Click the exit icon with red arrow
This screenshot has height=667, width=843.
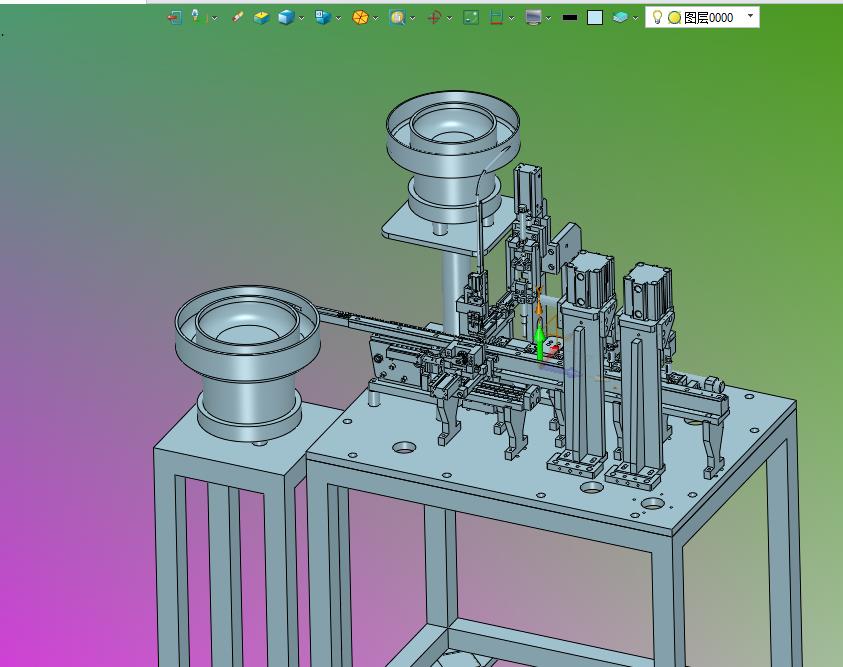174,17
